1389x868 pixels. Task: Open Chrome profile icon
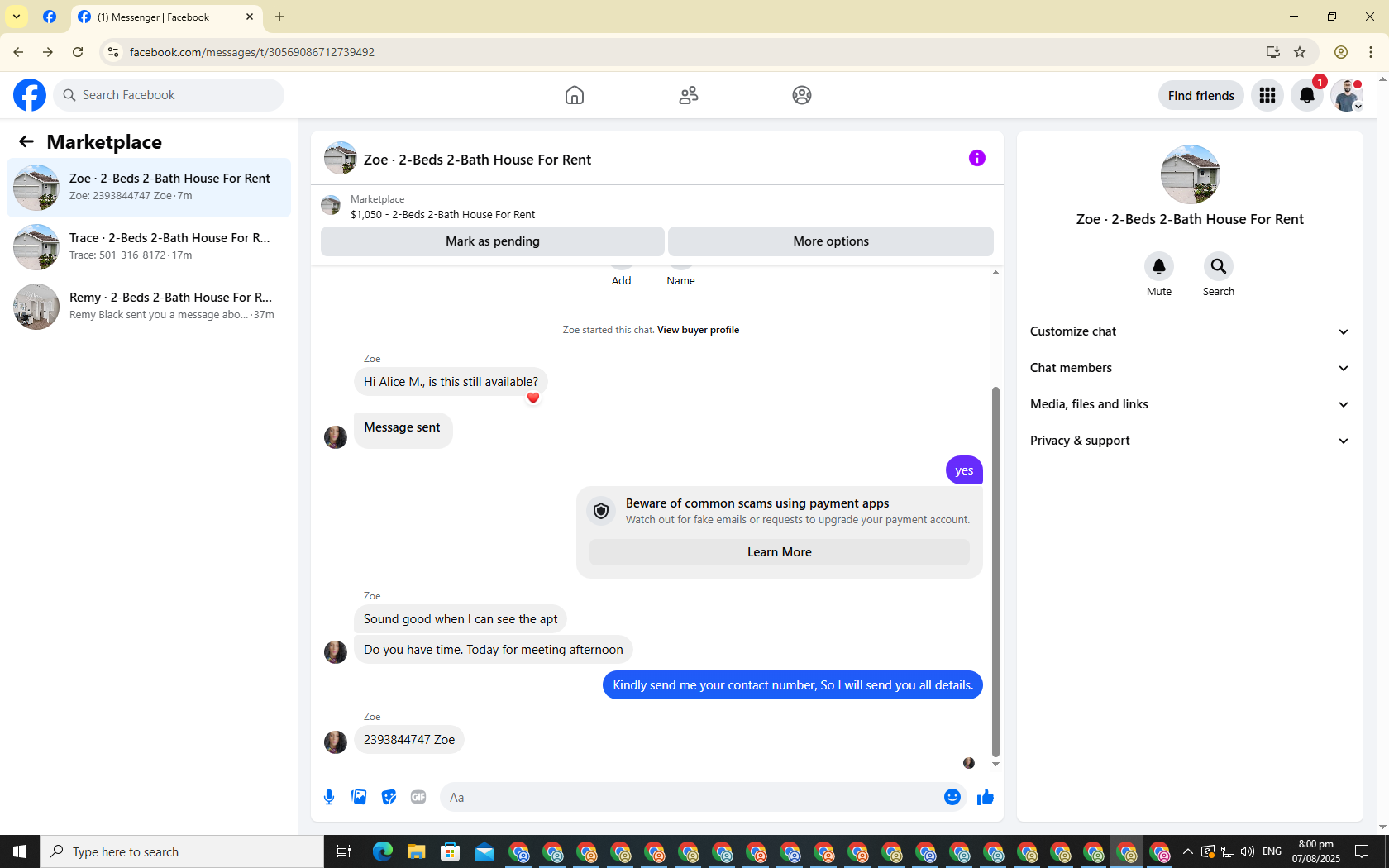point(1341,52)
